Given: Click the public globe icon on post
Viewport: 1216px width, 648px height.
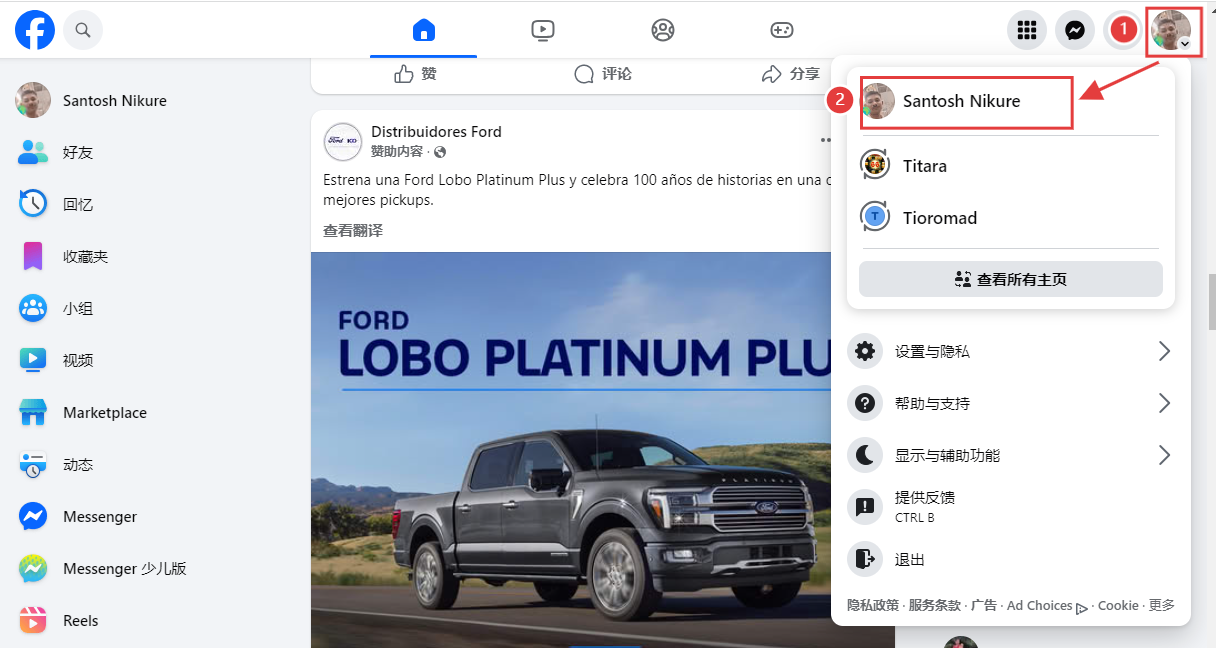Looking at the screenshot, I should (440, 152).
